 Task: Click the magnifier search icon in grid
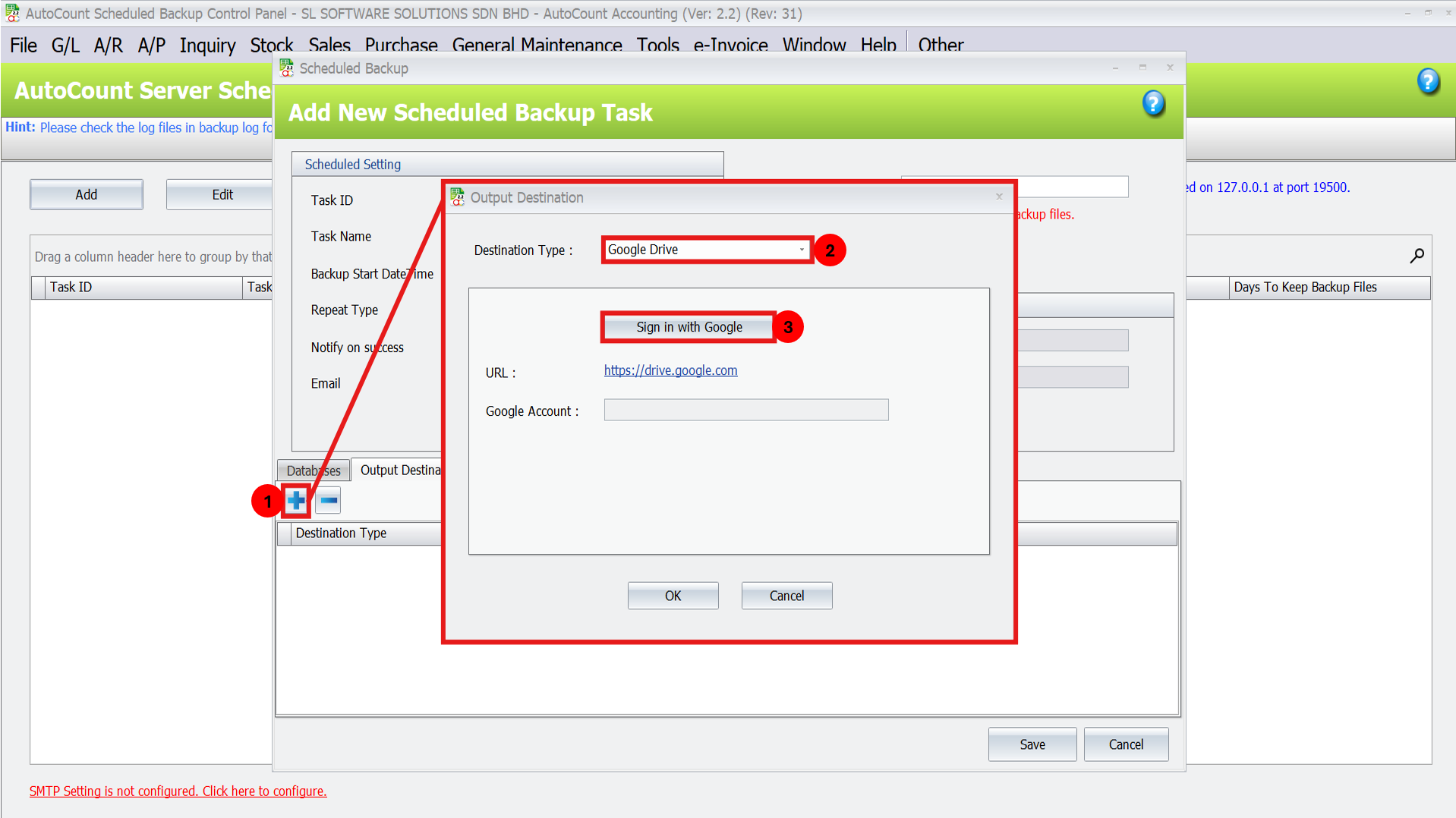point(1417,256)
